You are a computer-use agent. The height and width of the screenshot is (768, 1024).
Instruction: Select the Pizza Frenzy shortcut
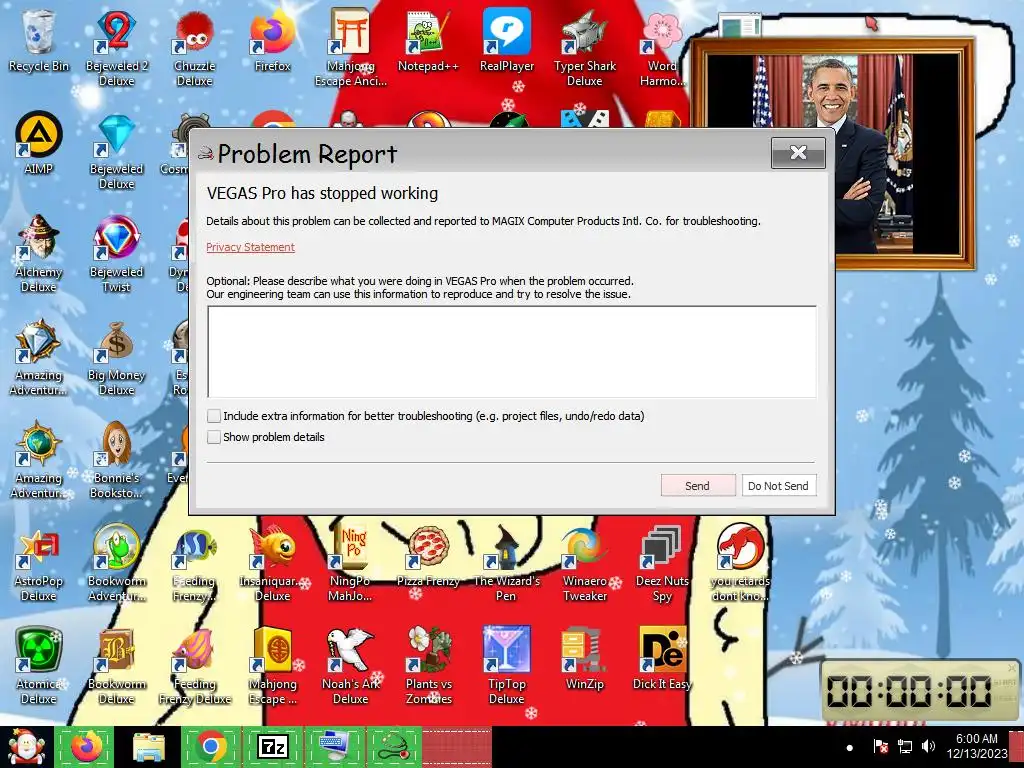(x=428, y=556)
